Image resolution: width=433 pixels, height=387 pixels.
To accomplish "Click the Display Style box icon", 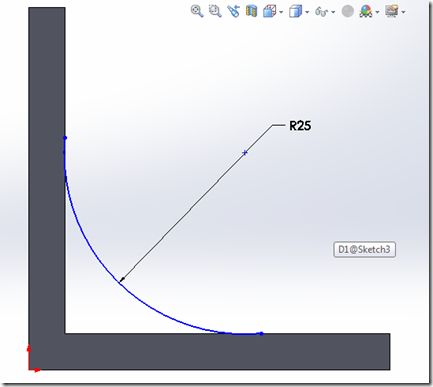I will [295, 12].
